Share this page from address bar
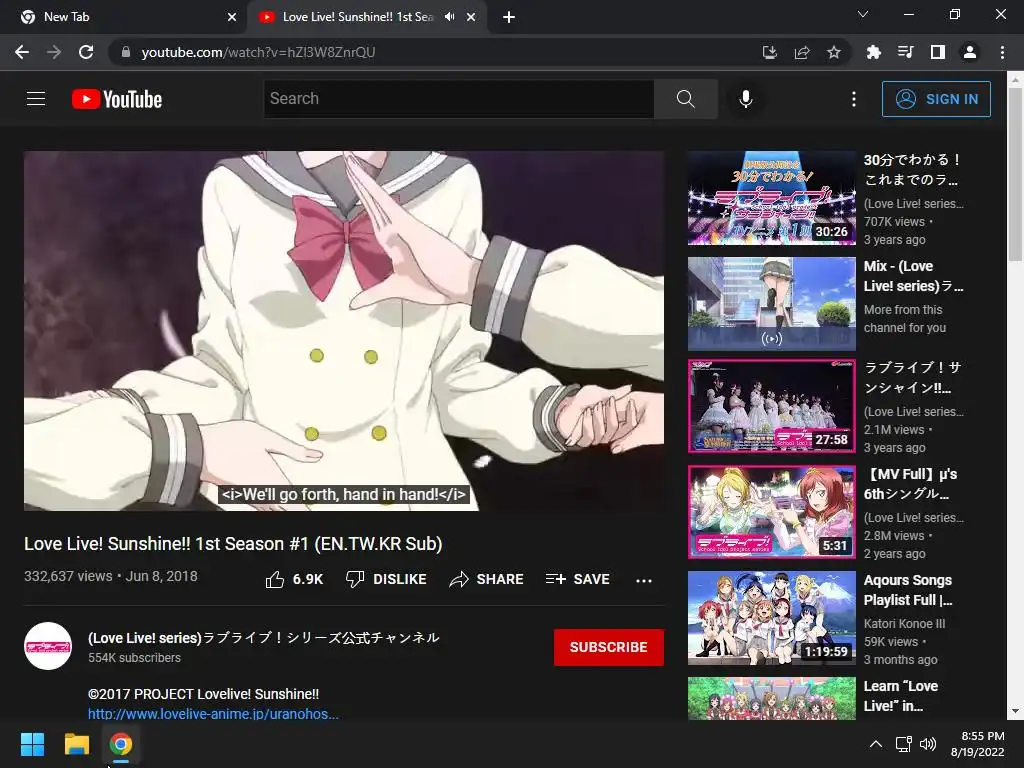This screenshot has width=1024, height=768. click(x=802, y=52)
